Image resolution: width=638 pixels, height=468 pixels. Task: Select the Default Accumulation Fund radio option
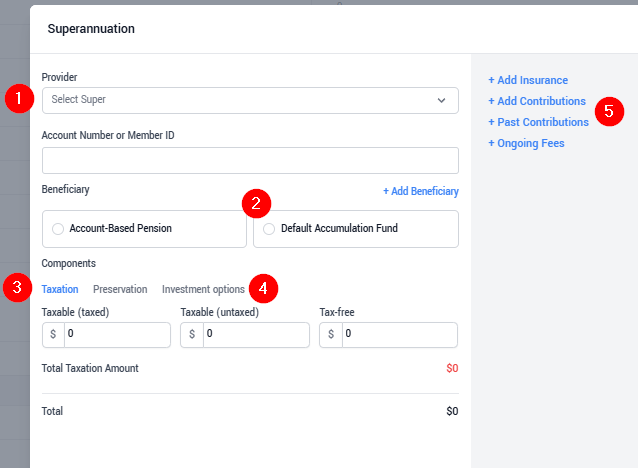tap(269, 229)
